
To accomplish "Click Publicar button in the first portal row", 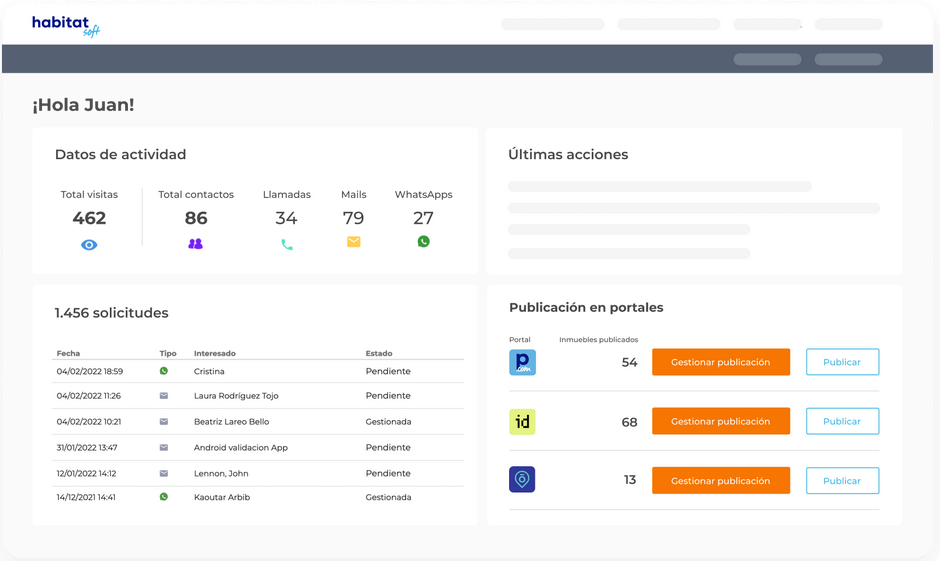I will click(x=842, y=362).
